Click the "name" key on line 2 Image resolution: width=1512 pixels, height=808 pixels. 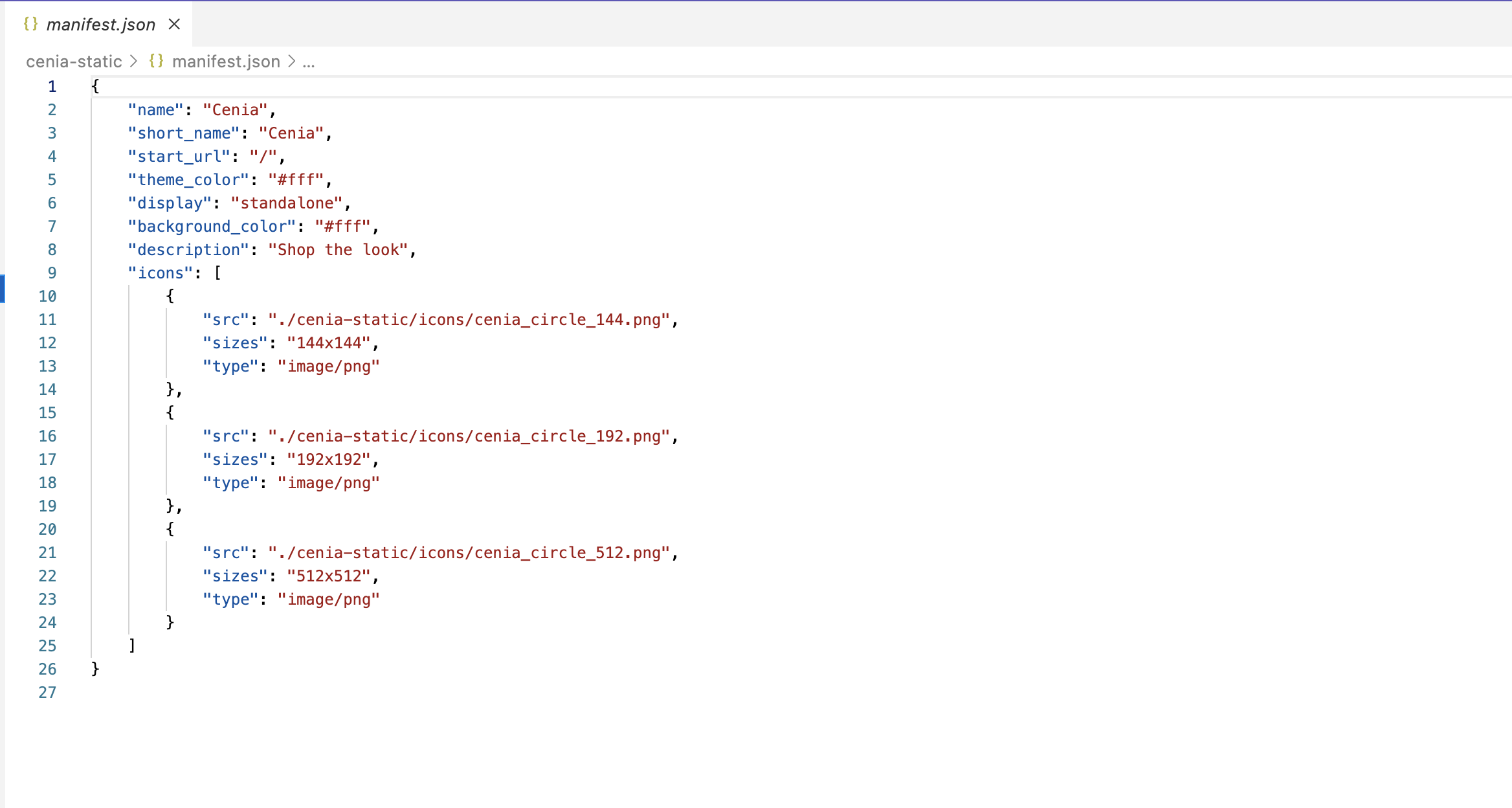pyautogui.click(x=156, y=110)
